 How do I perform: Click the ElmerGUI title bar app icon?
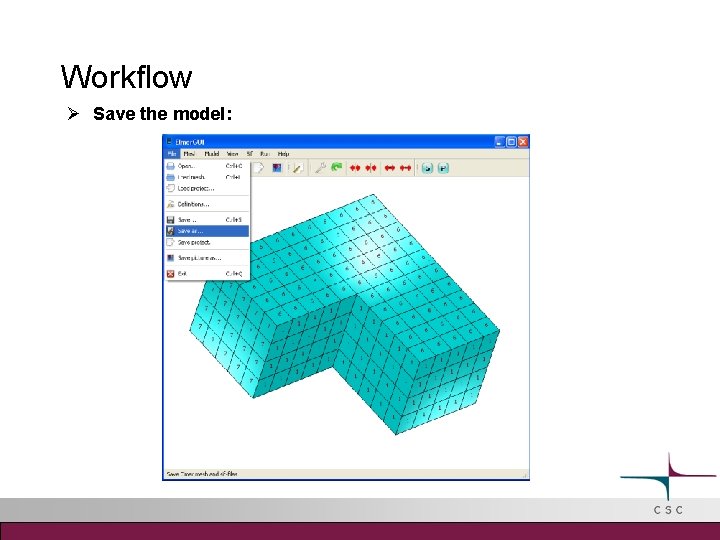click(x=169, y=142)
